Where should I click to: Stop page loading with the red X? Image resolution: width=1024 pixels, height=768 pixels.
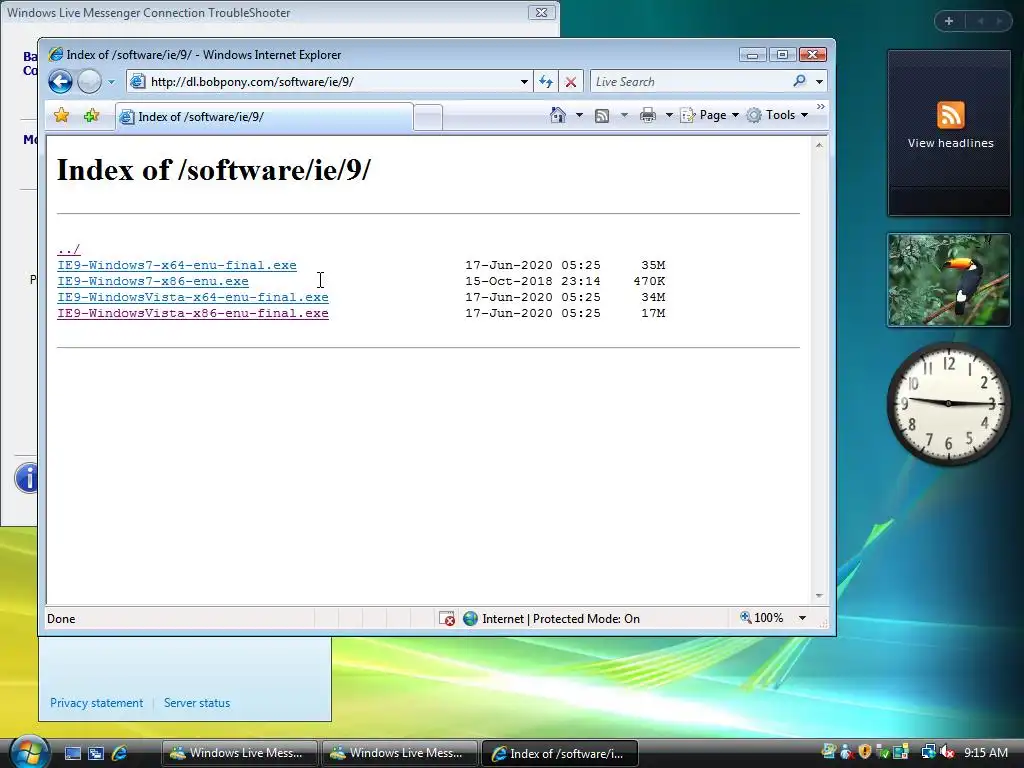click(x=571, y=82)
